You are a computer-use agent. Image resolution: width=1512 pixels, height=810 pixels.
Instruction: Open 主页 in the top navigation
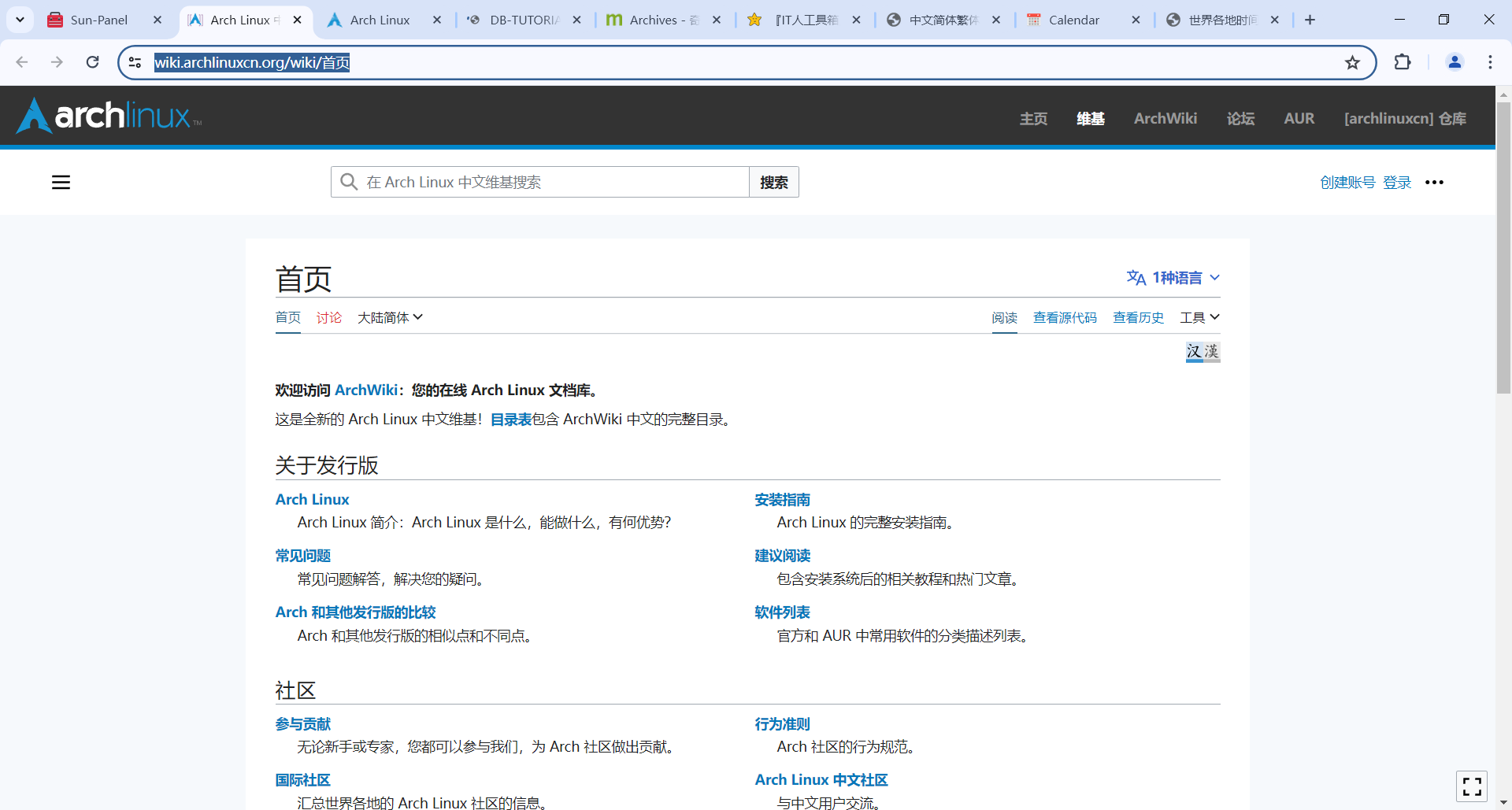coord(1033,119)
